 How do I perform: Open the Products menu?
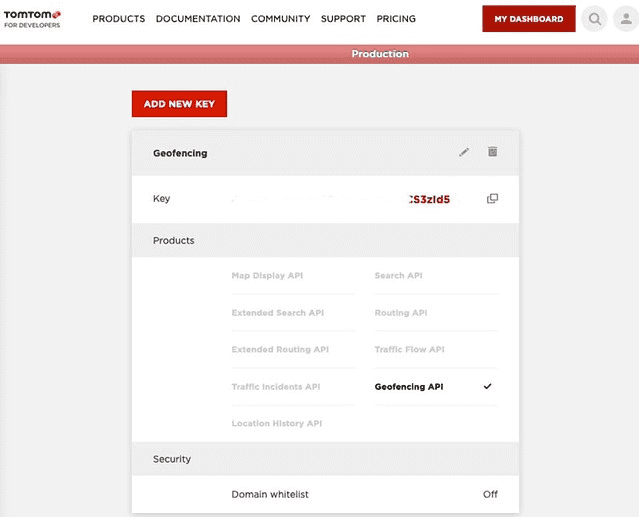point(118,19)
